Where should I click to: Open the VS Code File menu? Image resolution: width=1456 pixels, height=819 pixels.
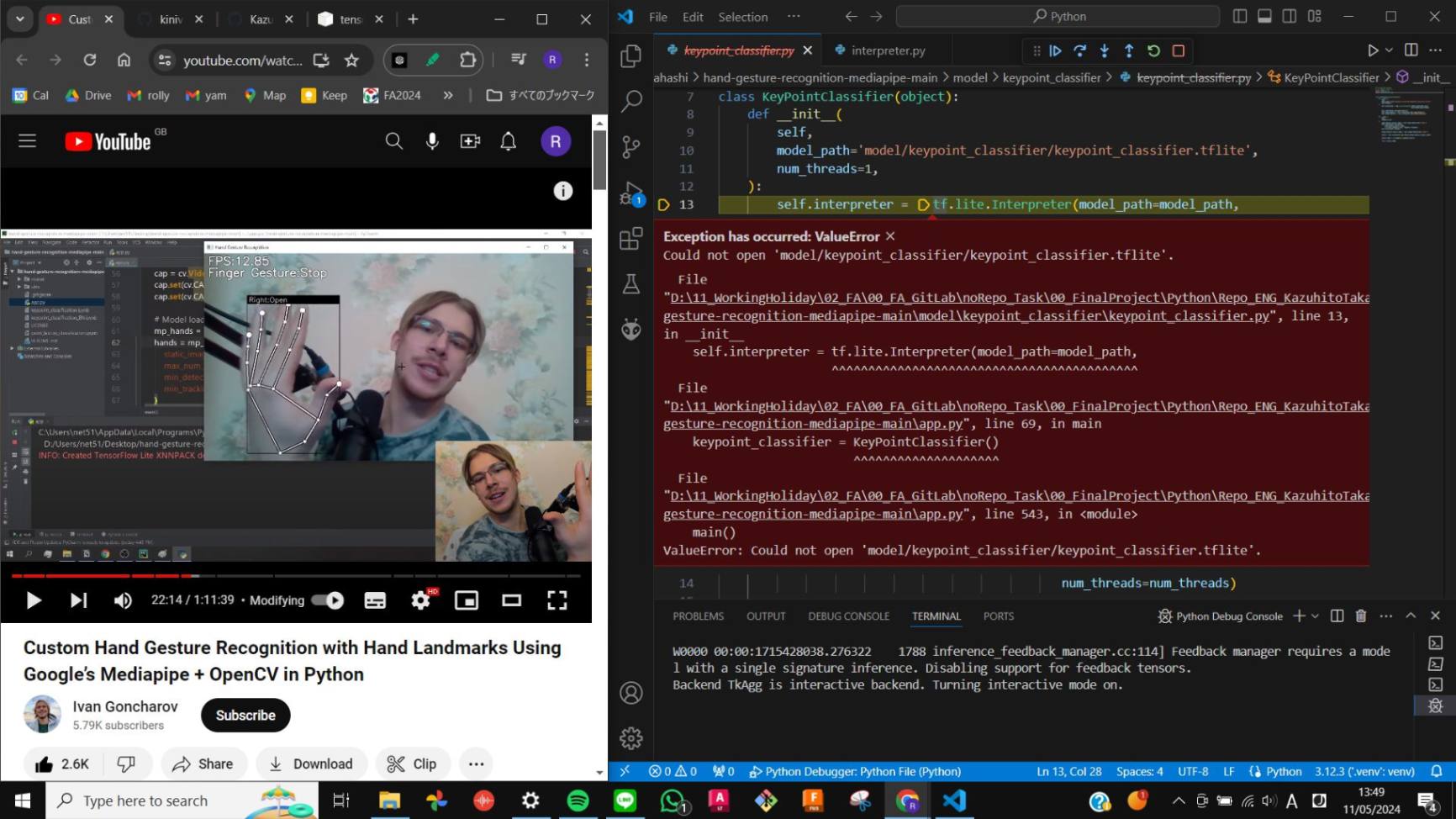coord(658,16)
